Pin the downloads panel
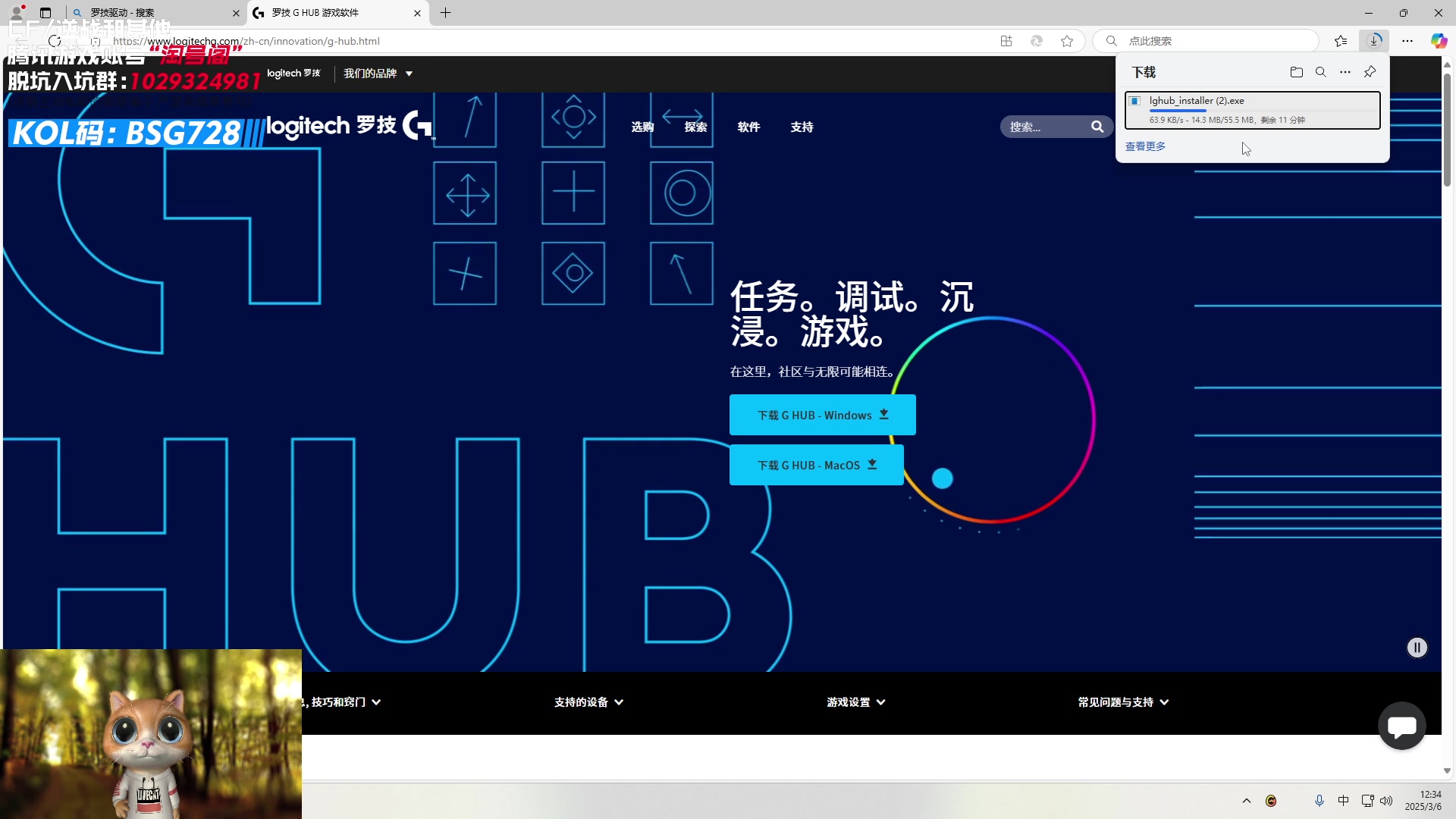The width and height of the screenshot is (1456, 819). point(1370,72)
